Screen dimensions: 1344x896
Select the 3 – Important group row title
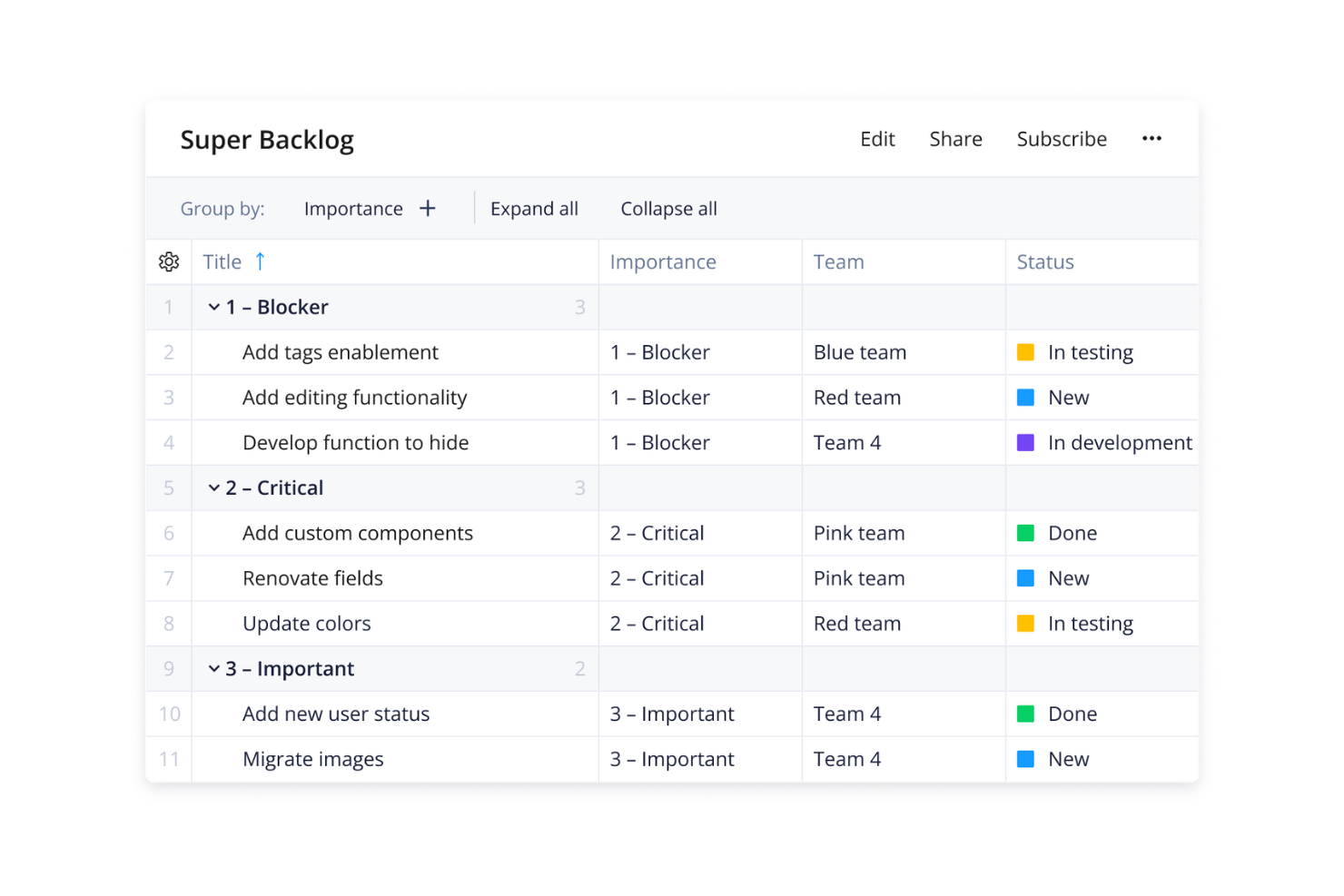coord(290,669)
